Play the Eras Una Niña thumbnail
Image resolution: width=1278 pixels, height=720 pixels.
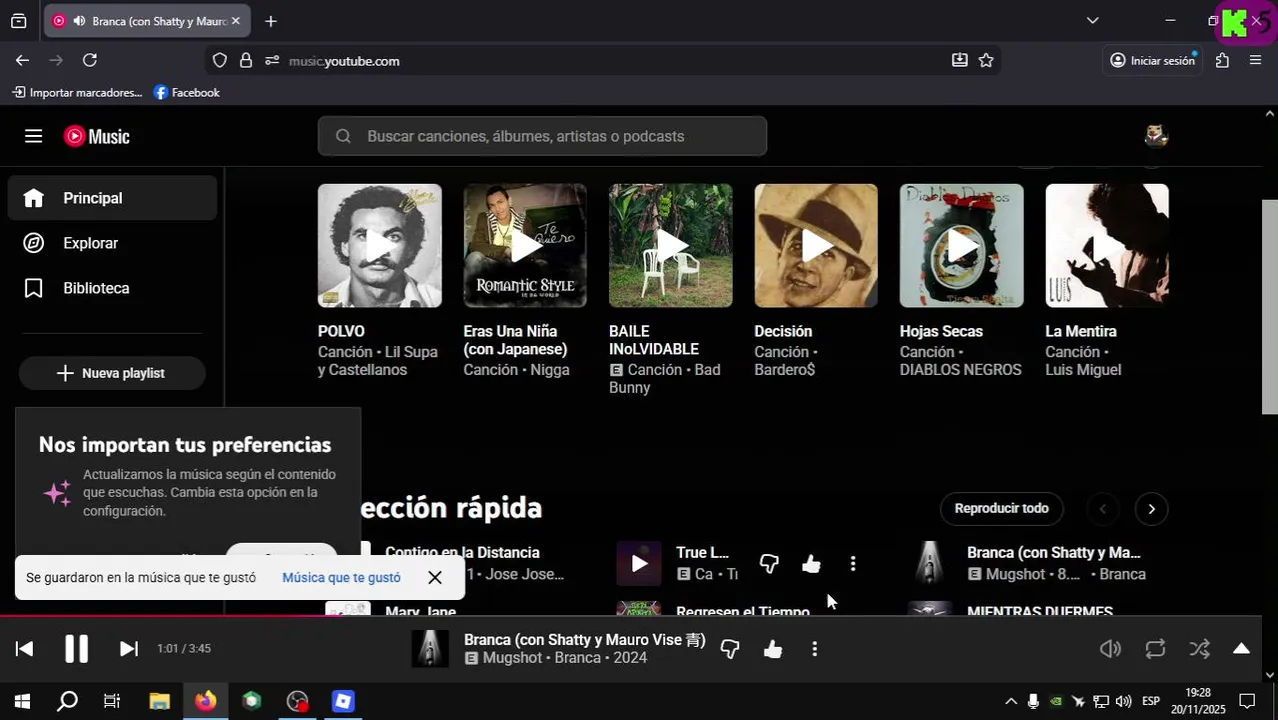[x=525, y=245]
